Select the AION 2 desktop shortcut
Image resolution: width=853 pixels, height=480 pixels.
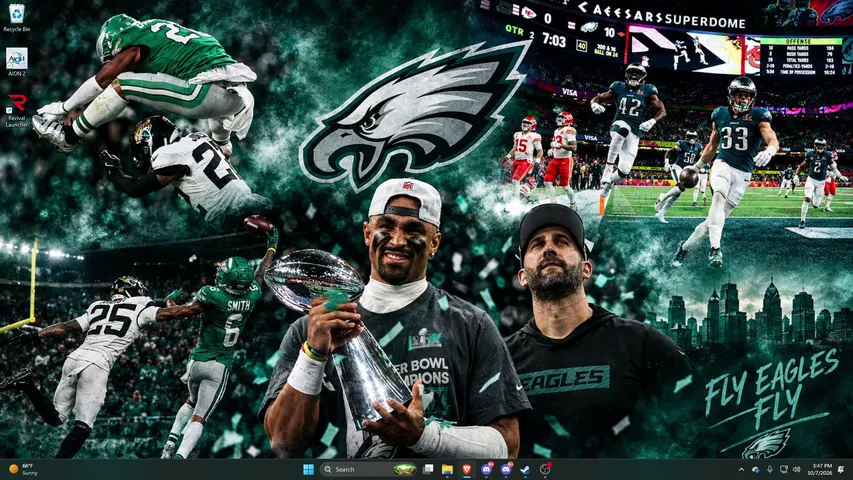point(16,61)
